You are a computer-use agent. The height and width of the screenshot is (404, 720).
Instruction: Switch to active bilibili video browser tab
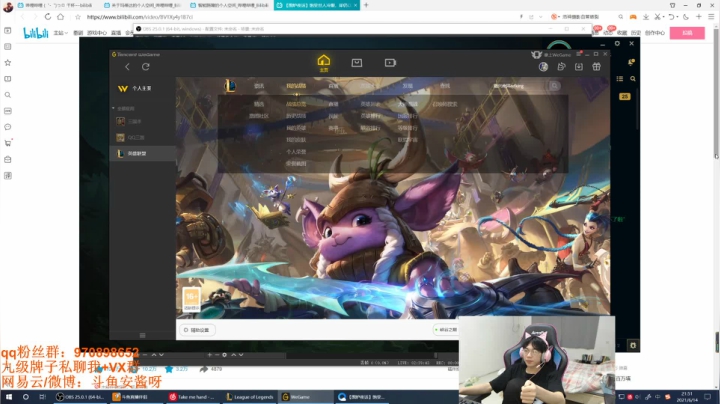317,5
